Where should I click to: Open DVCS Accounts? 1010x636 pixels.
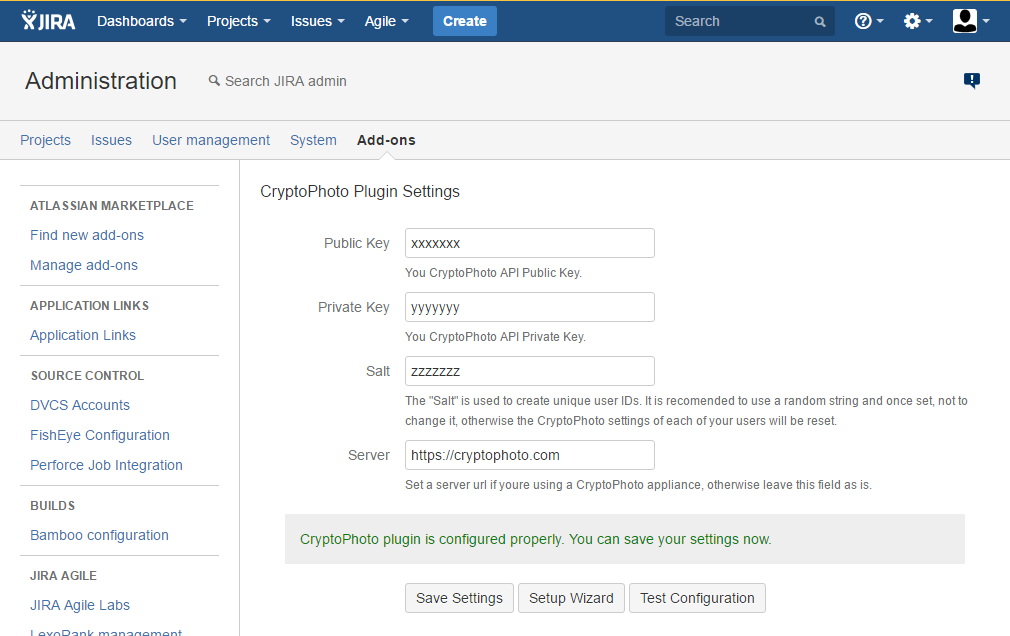click(80, 405)
